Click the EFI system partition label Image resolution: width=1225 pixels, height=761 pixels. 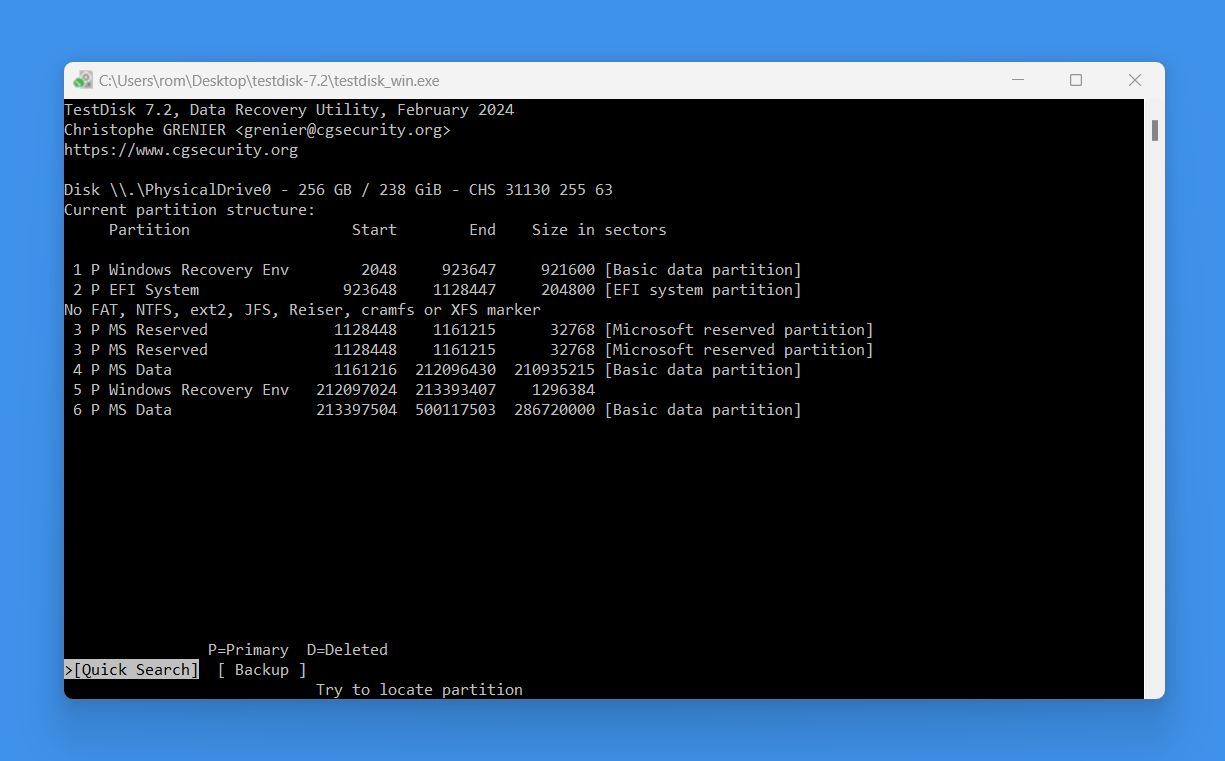(x=703, y=290)
